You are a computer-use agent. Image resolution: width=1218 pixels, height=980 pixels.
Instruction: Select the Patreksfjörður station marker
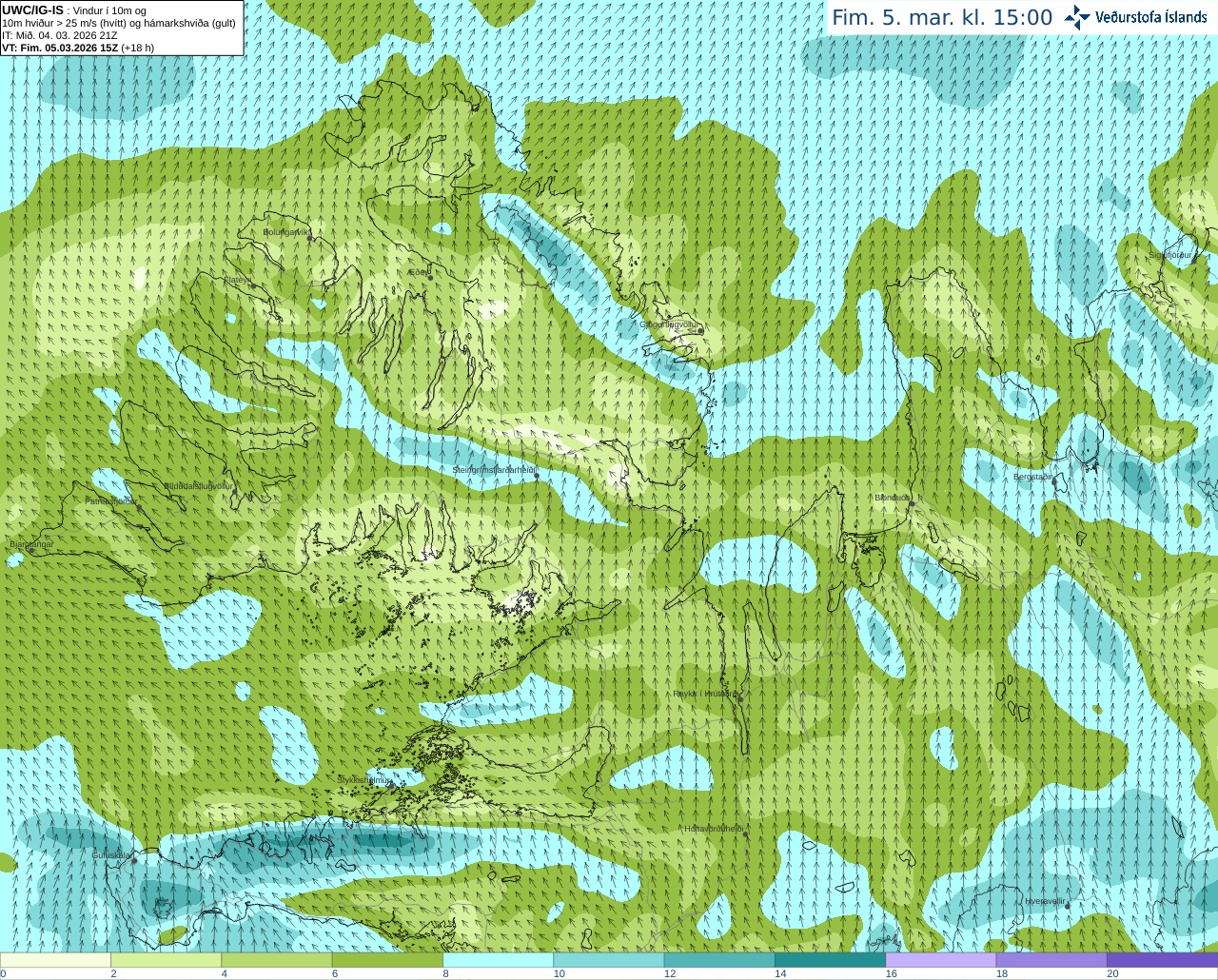coord(139,507)
